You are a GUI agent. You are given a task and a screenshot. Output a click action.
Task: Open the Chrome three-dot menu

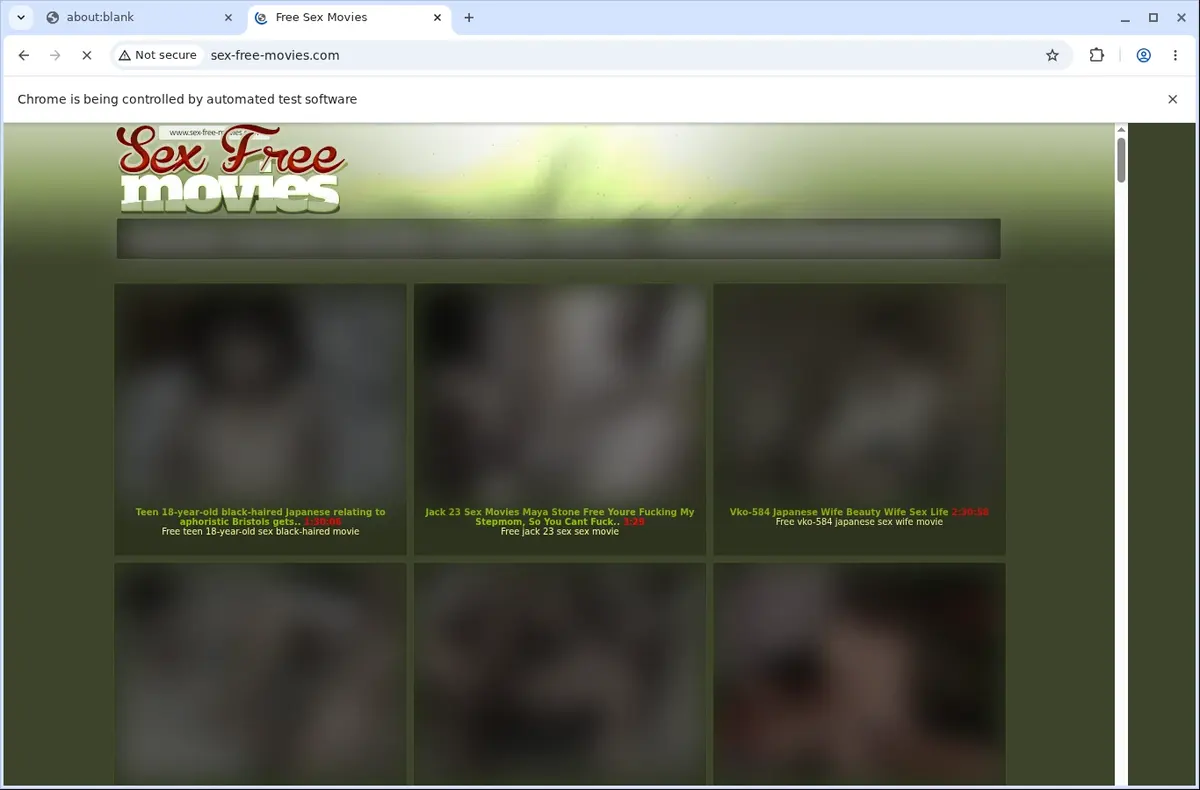coord(1175,55)
